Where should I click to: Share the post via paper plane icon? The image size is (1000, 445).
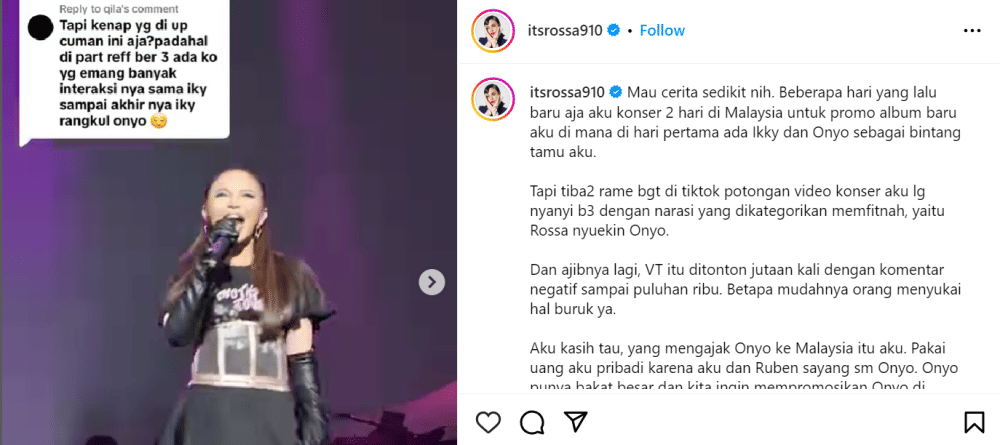[x=573, y=421]
